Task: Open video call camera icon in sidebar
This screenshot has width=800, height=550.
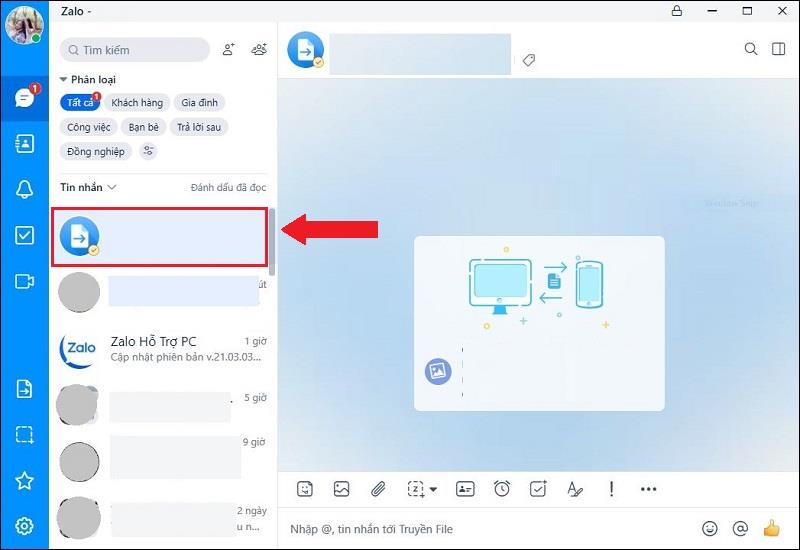Action: pos(24,281)
